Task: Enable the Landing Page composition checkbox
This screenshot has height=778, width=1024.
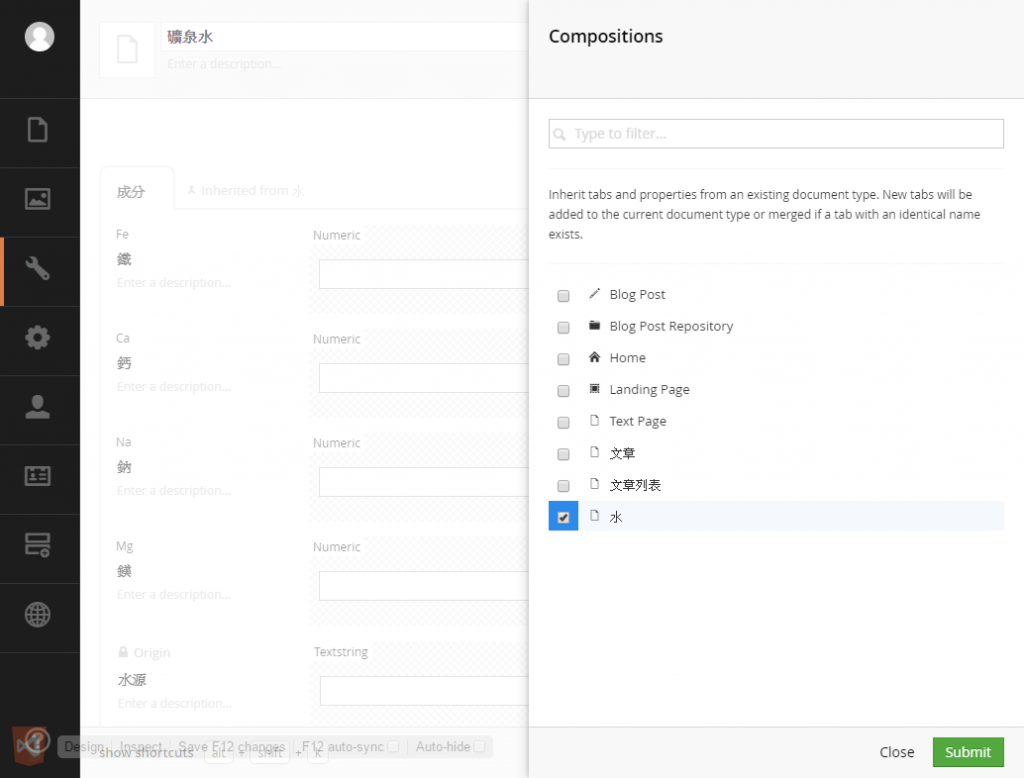Action: pos(564,391)
